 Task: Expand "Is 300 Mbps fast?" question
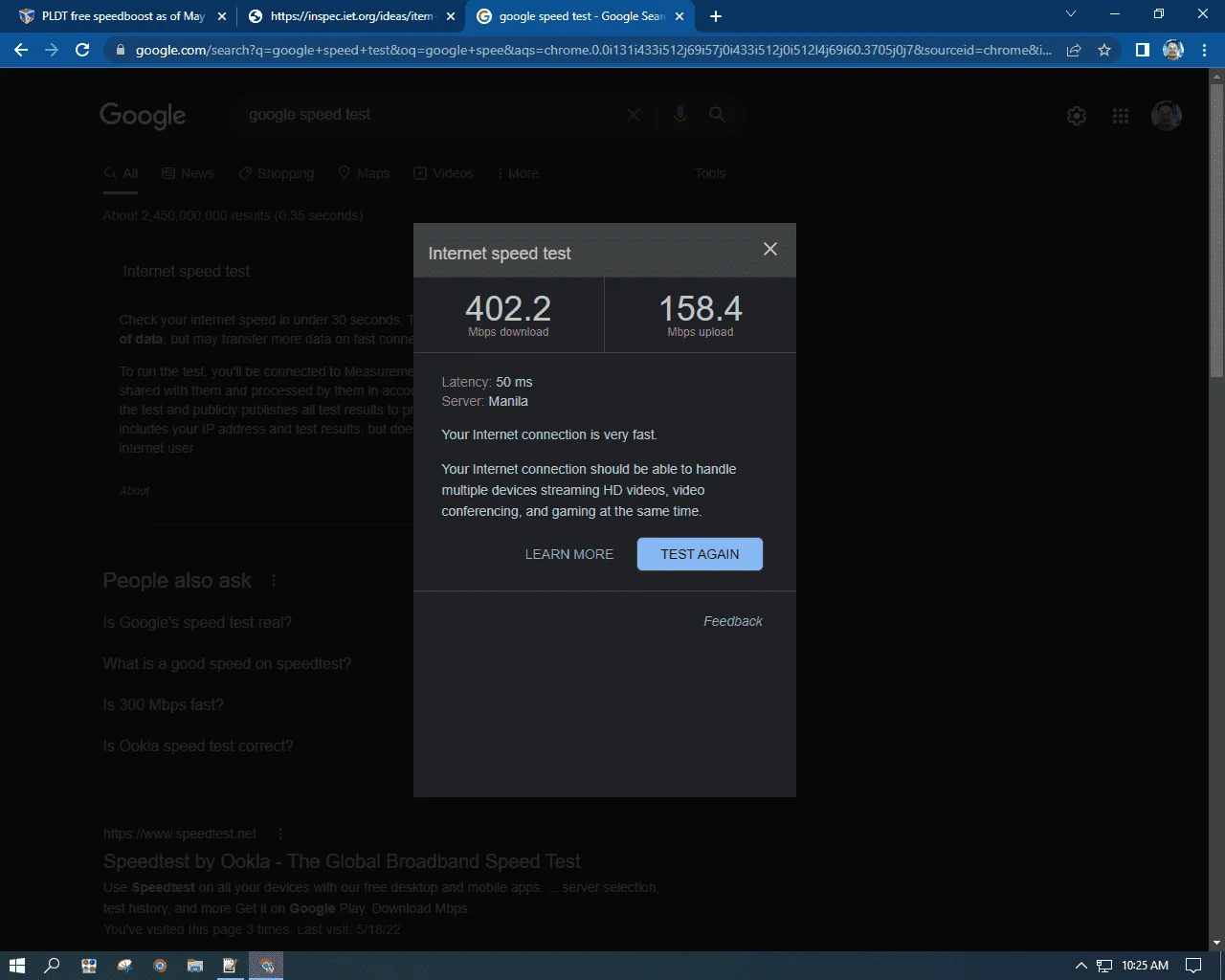[163, 704]
